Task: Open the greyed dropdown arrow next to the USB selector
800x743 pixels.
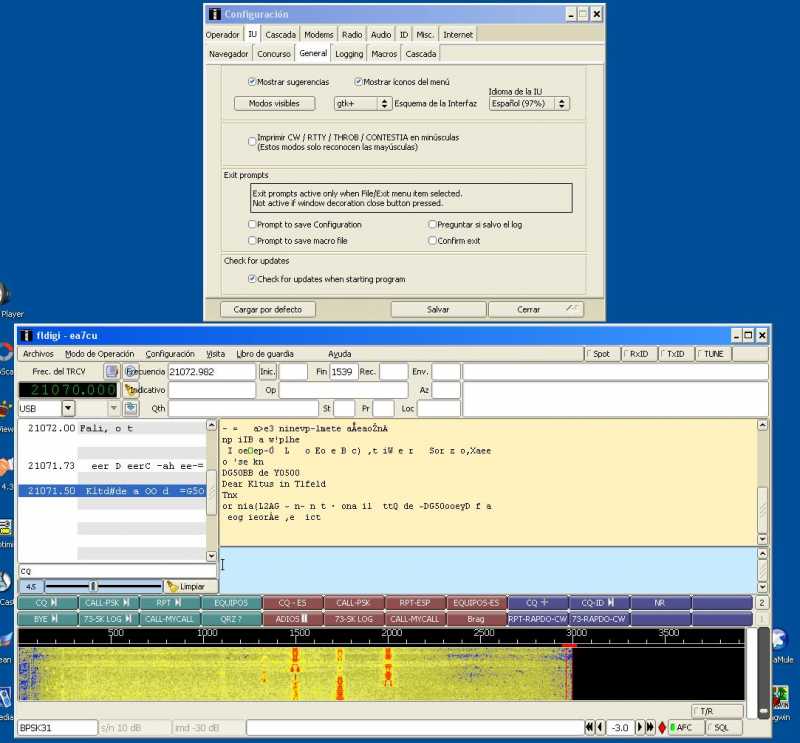Action: tap(114, 408)
